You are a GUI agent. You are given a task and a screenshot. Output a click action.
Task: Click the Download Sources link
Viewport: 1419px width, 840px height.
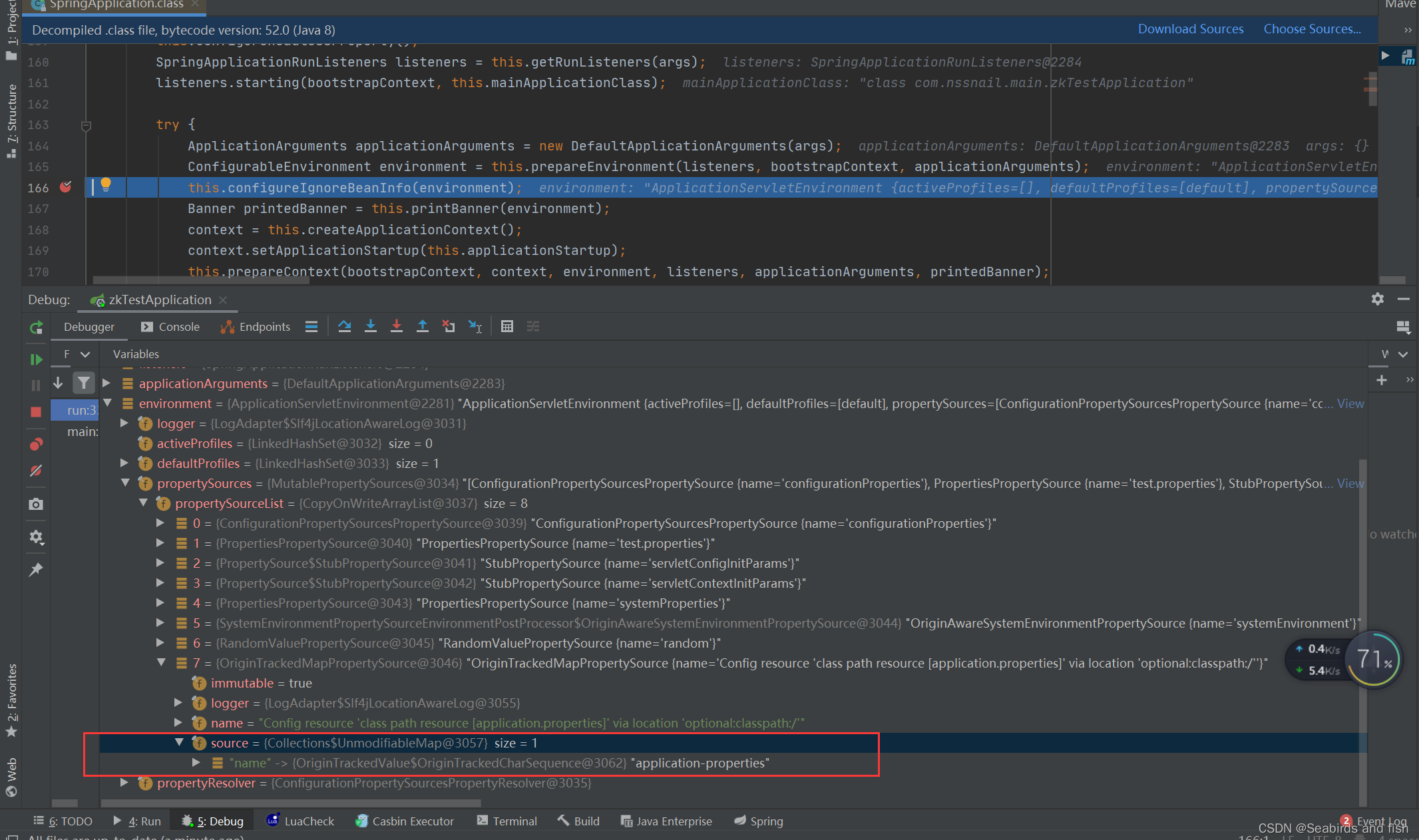[x=1190, y=29]
